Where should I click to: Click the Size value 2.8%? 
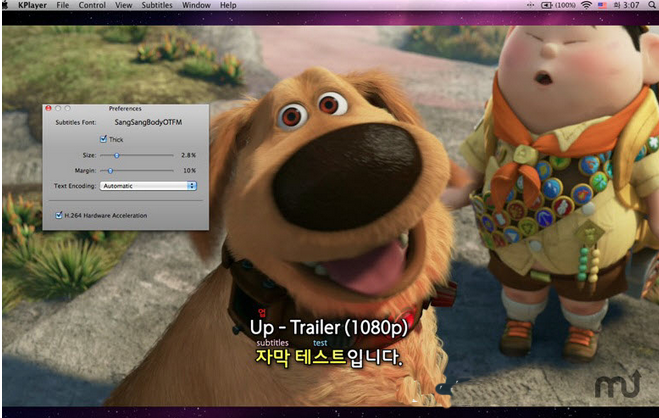tap(189, 155)
